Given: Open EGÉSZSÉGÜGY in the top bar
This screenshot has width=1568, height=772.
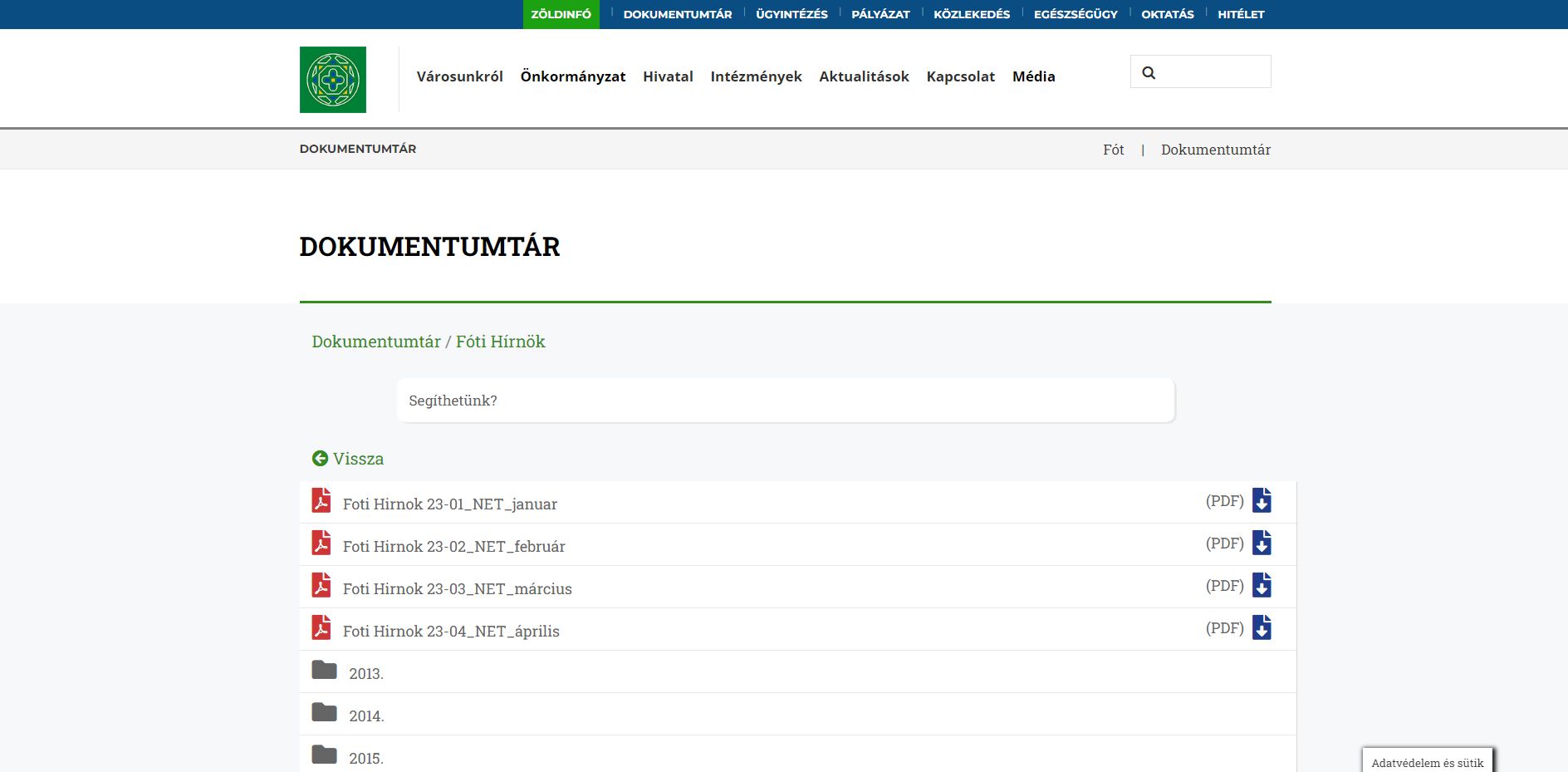Looking at the screenshot, I should (1076, 14).
